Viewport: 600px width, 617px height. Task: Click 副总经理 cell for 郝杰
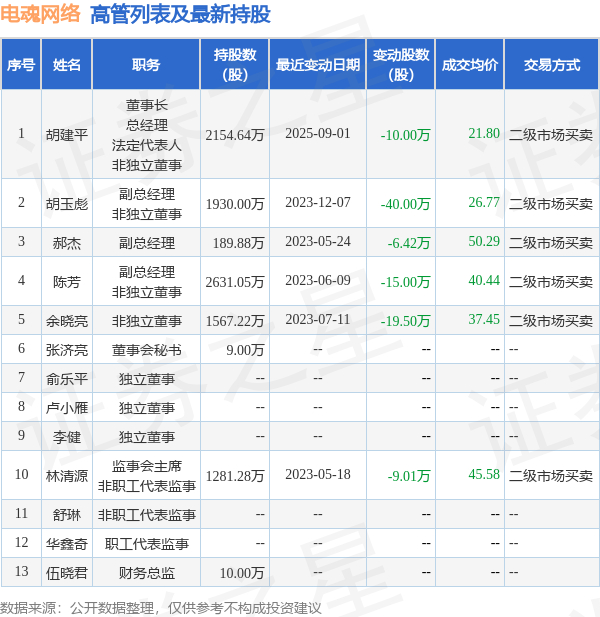point(146,243)
